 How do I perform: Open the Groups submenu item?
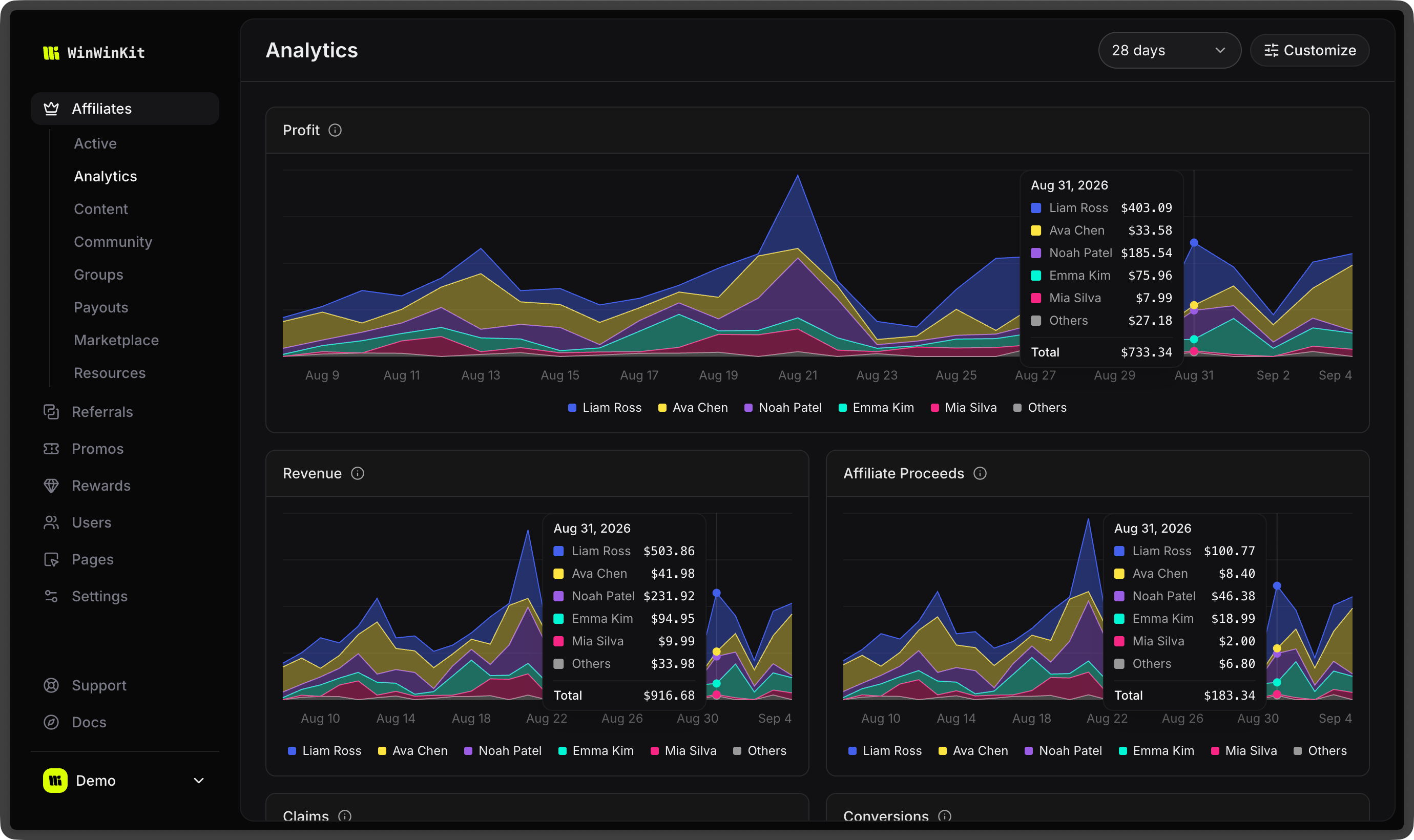[x=98, y=275]
